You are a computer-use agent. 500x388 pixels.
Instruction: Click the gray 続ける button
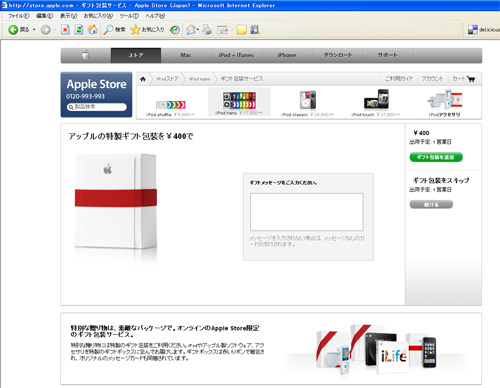click(x=431, y=204)
